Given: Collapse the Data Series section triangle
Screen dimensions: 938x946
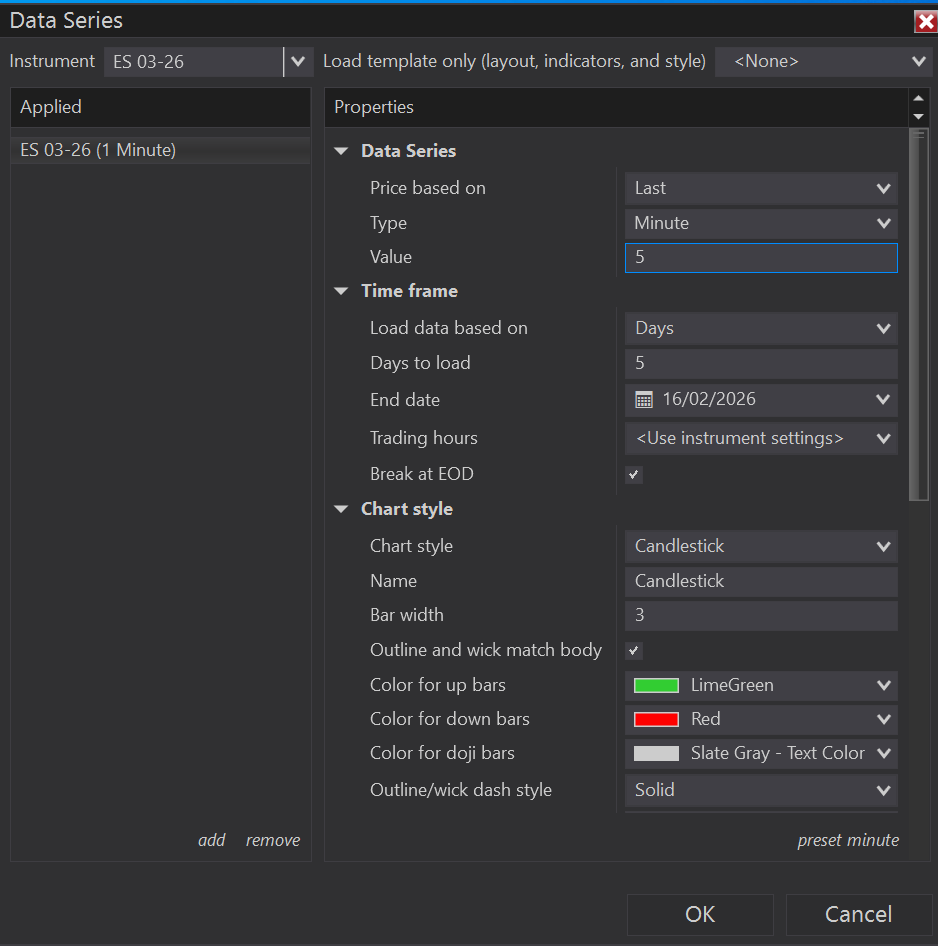Looking at the screenshot, I should point(342,151).
